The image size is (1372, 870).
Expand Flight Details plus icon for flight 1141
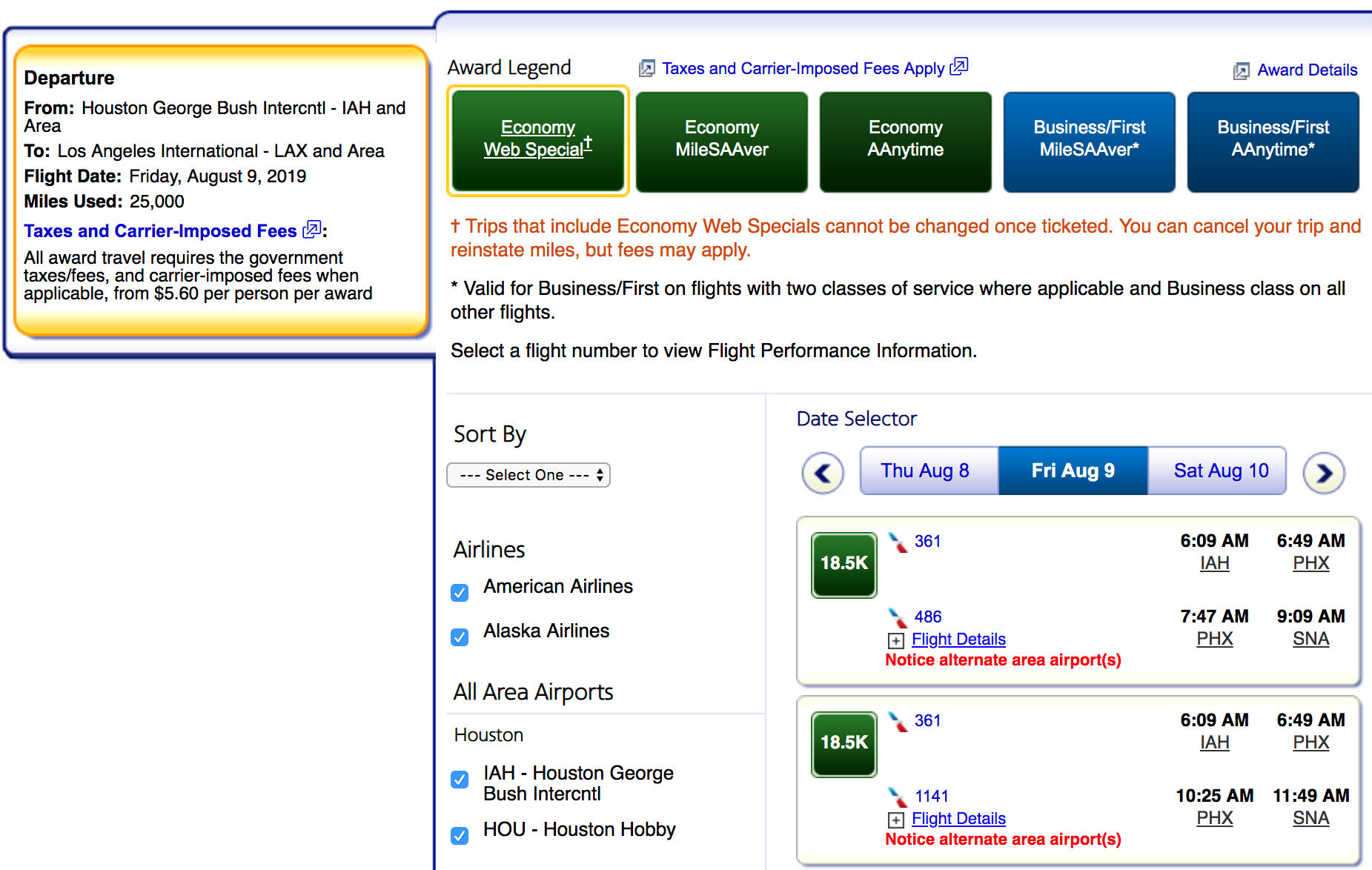click(x=896, y=820)
